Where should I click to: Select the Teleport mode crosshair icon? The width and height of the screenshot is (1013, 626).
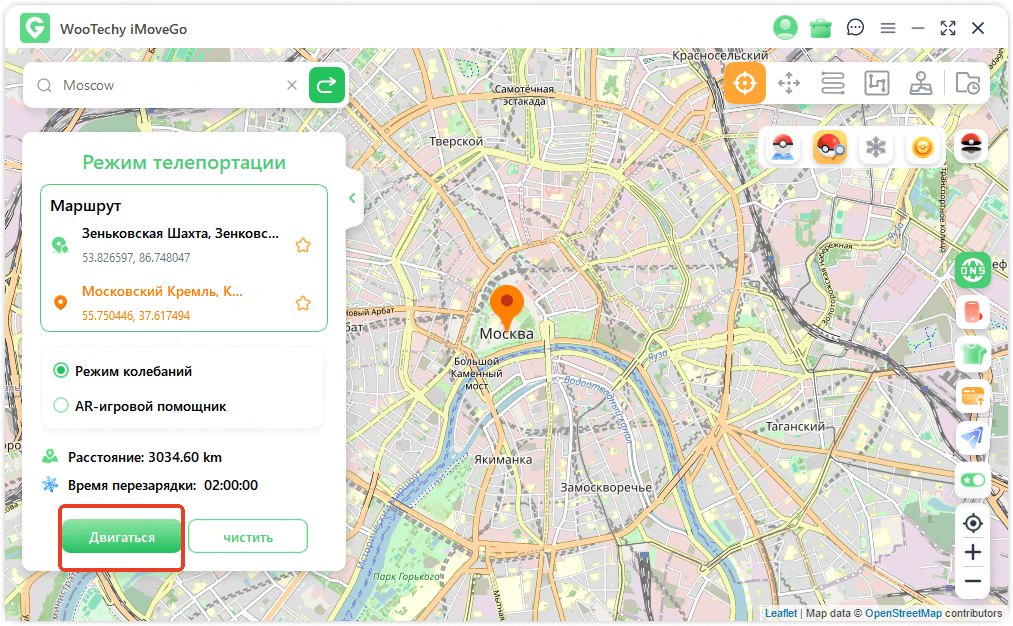click(x=745, y=84)
